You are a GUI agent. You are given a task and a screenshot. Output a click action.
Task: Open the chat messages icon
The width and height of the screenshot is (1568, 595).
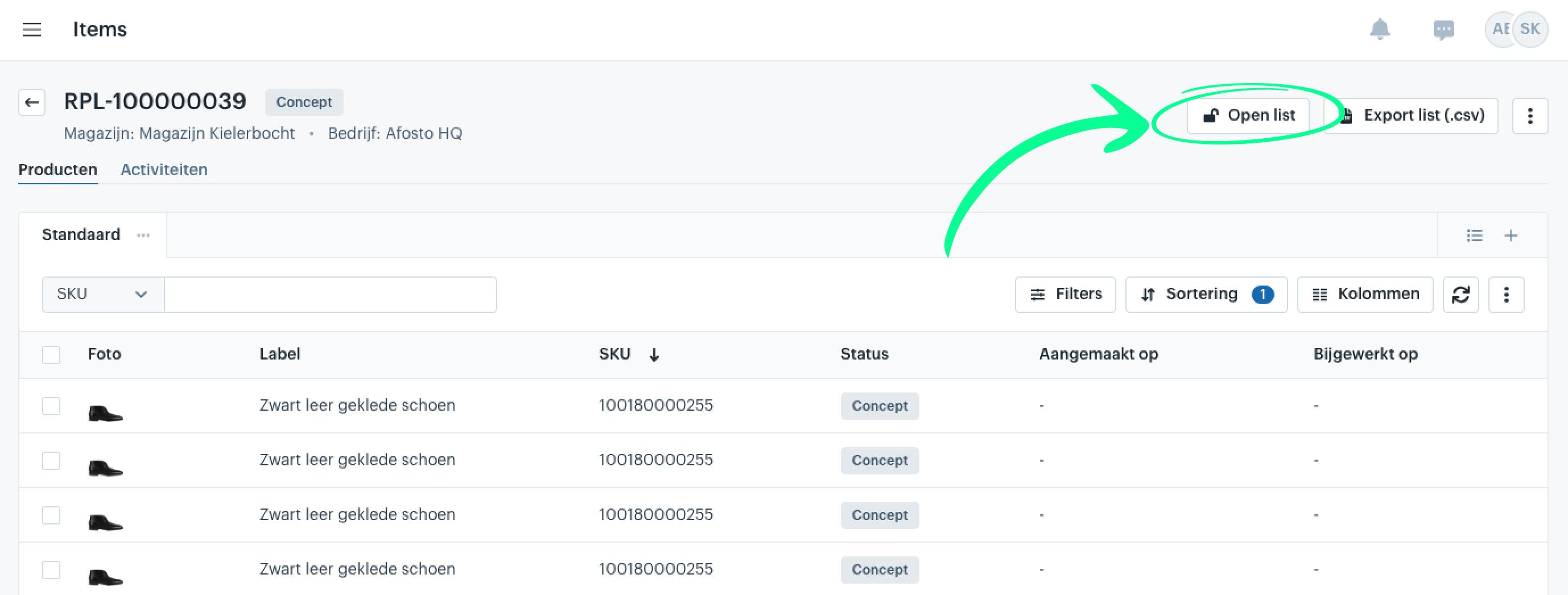[1444, 30]
